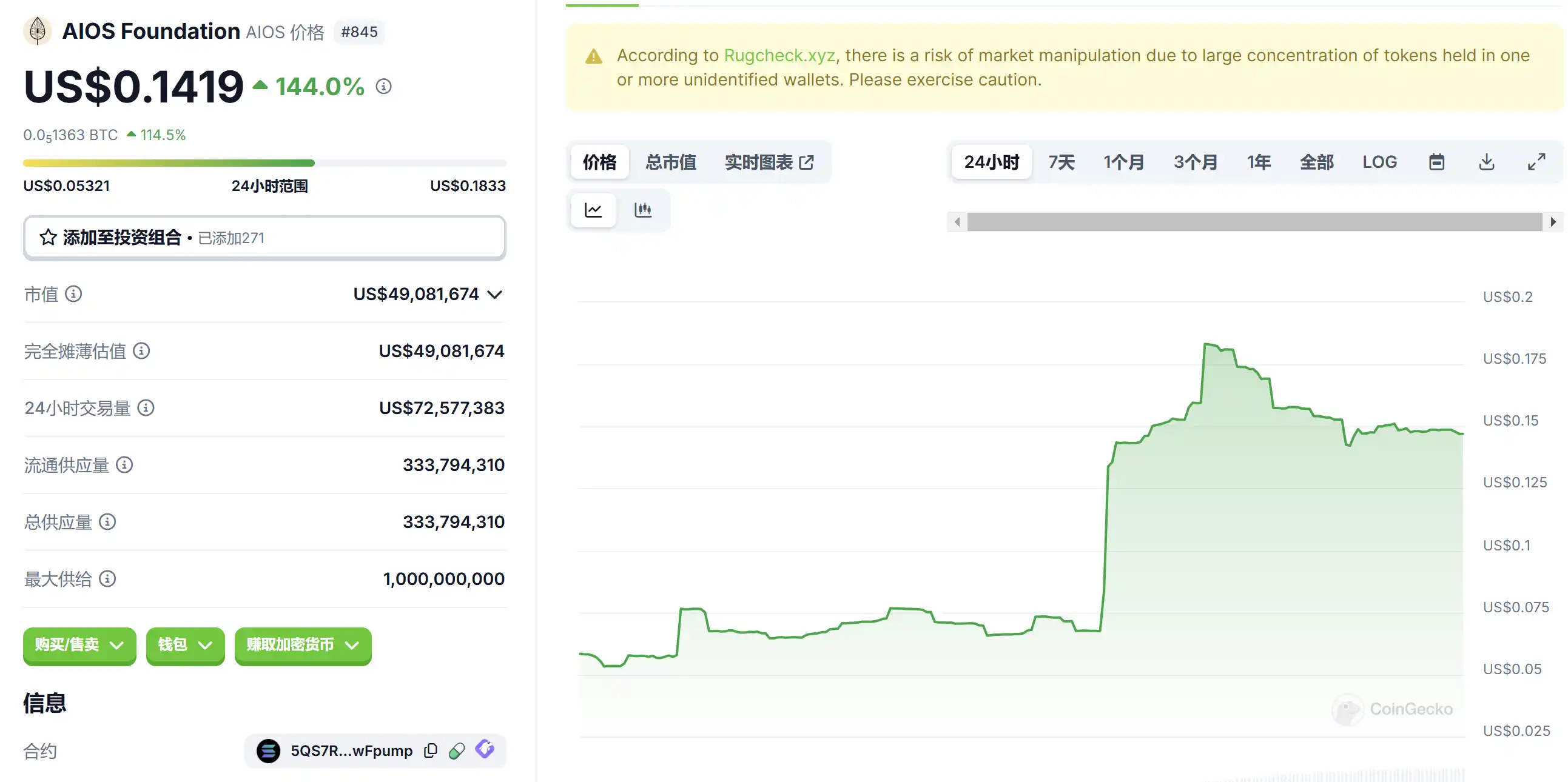Image resolution: width=1568 pixels, height=782 pixels.
Task: Open the calendar date range picker
Action: tap(1436, 162)
